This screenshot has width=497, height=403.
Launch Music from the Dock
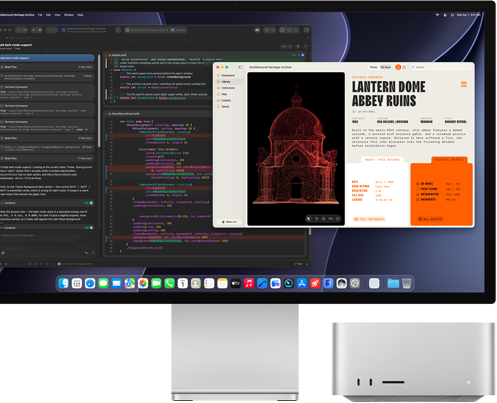click(249, 283)
